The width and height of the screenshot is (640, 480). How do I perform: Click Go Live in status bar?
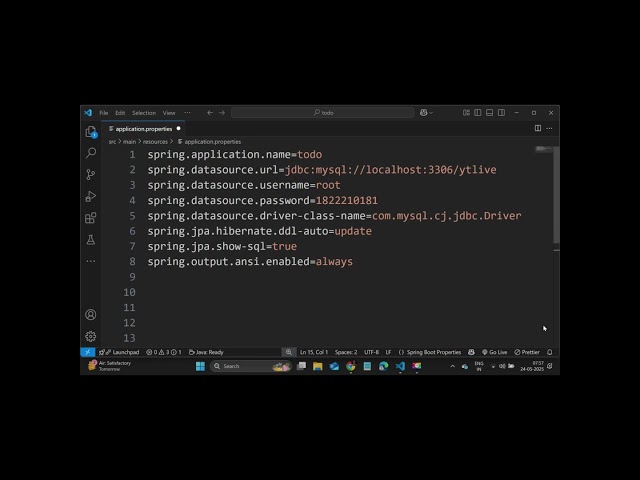[495, 352]
